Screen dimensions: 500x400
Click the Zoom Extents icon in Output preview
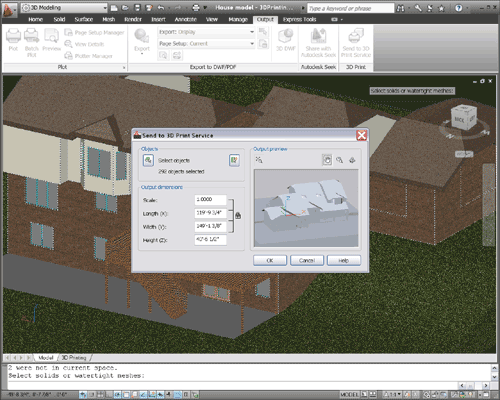259,160
